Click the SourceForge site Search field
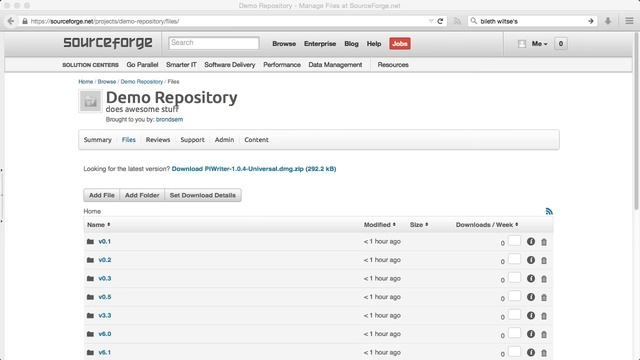 [214, 43]
